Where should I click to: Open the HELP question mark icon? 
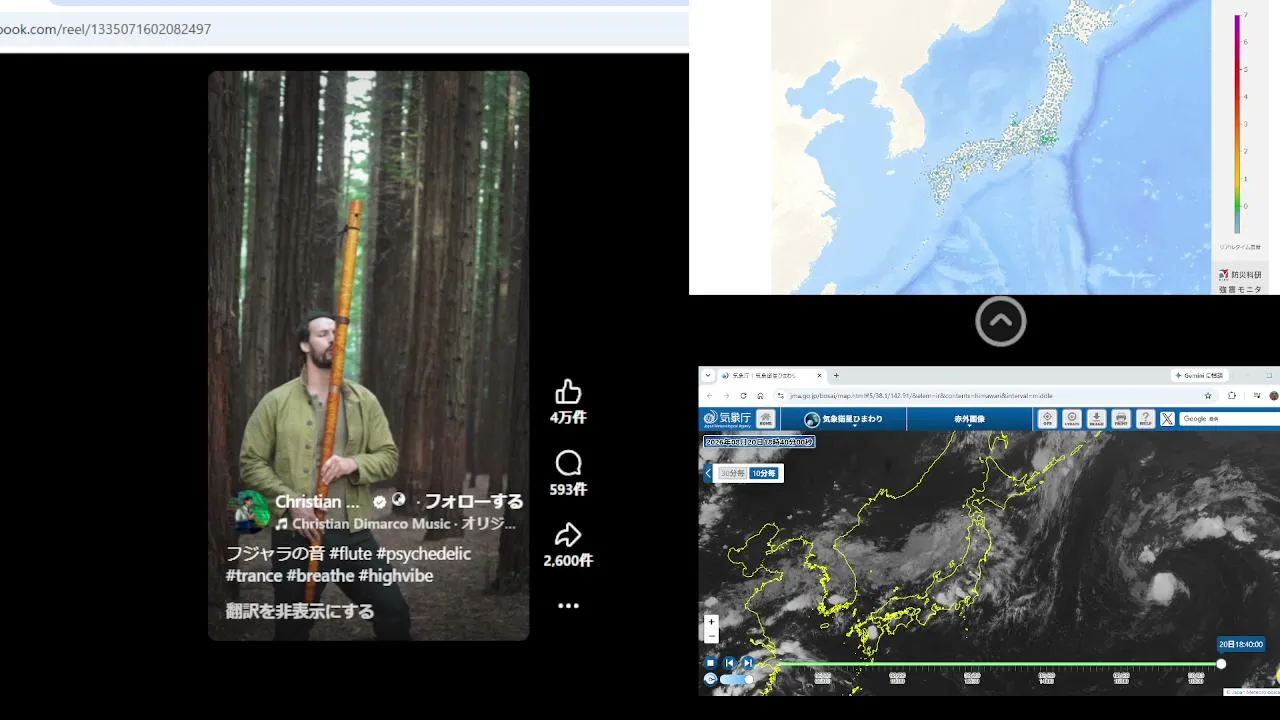1146,419
